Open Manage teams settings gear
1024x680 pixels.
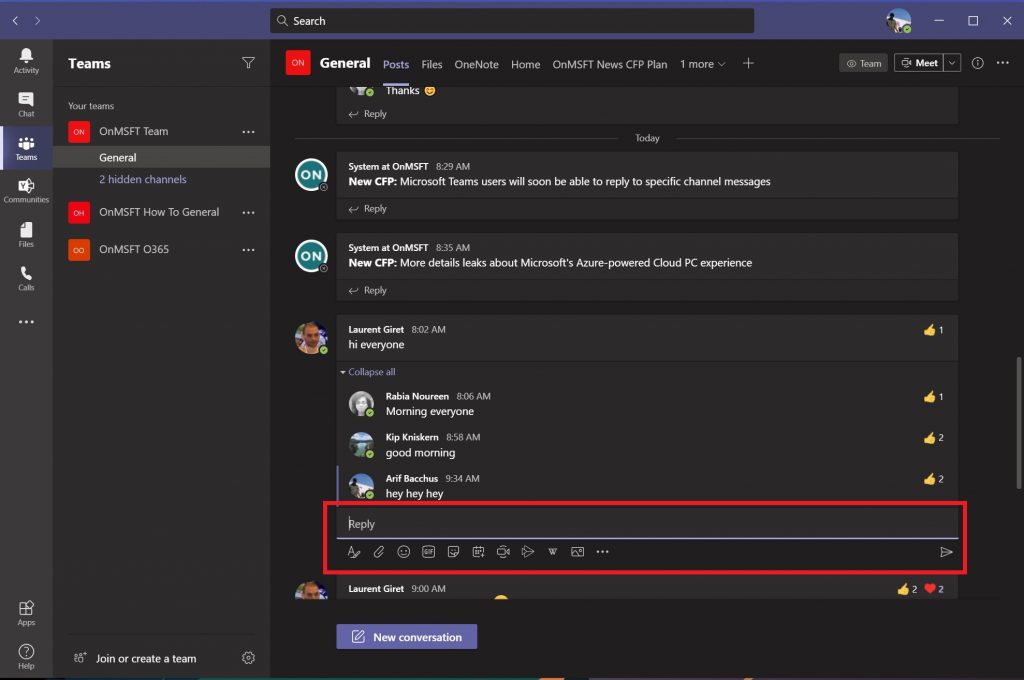click(248, 658)
